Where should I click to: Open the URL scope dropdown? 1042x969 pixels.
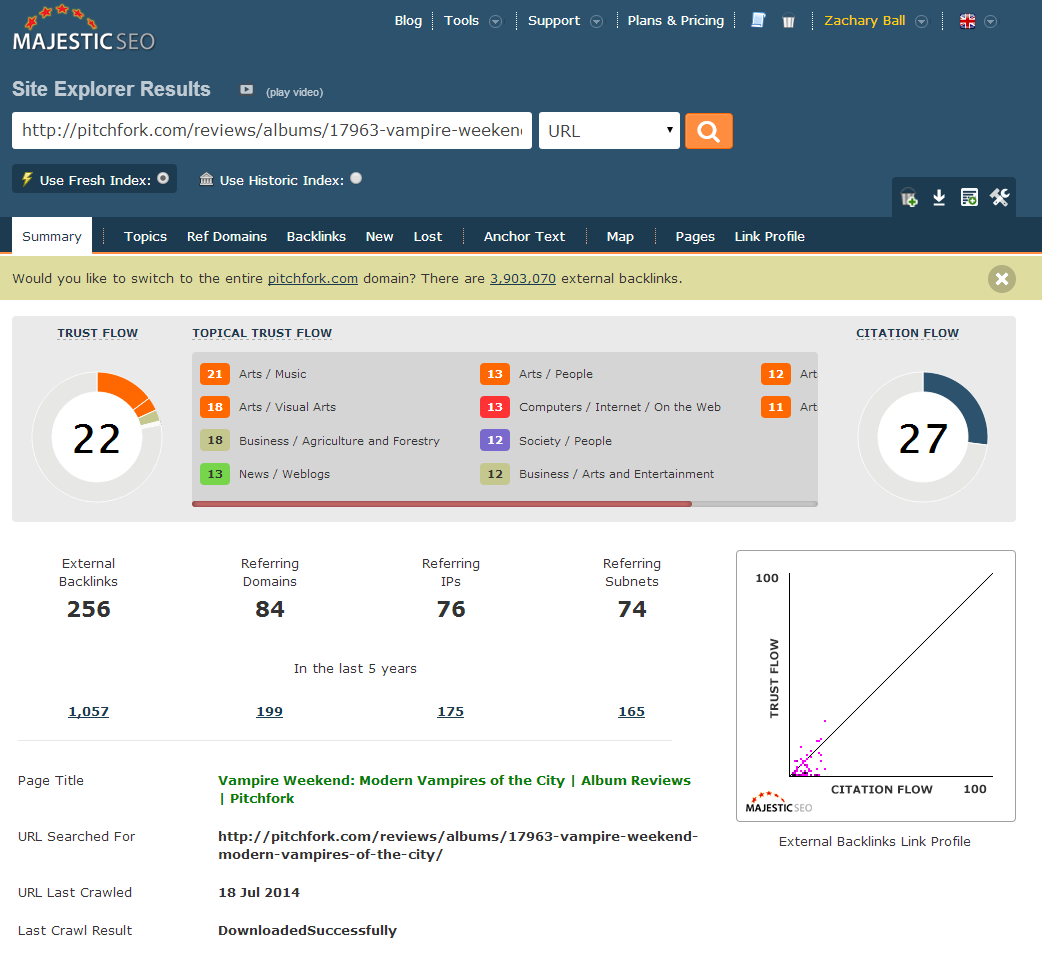click(609, 131)
